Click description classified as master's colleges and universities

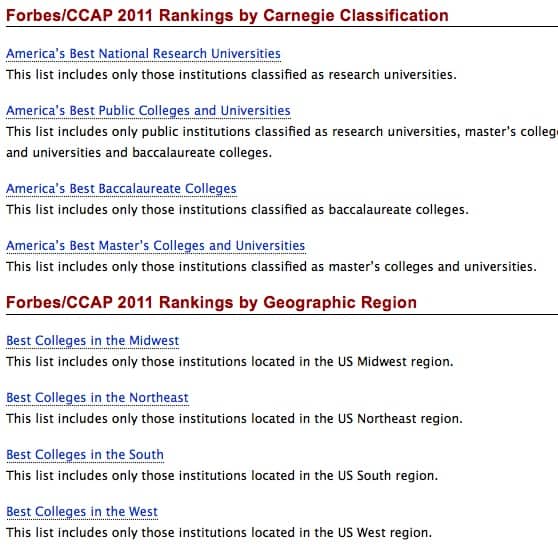pos(271,267)
